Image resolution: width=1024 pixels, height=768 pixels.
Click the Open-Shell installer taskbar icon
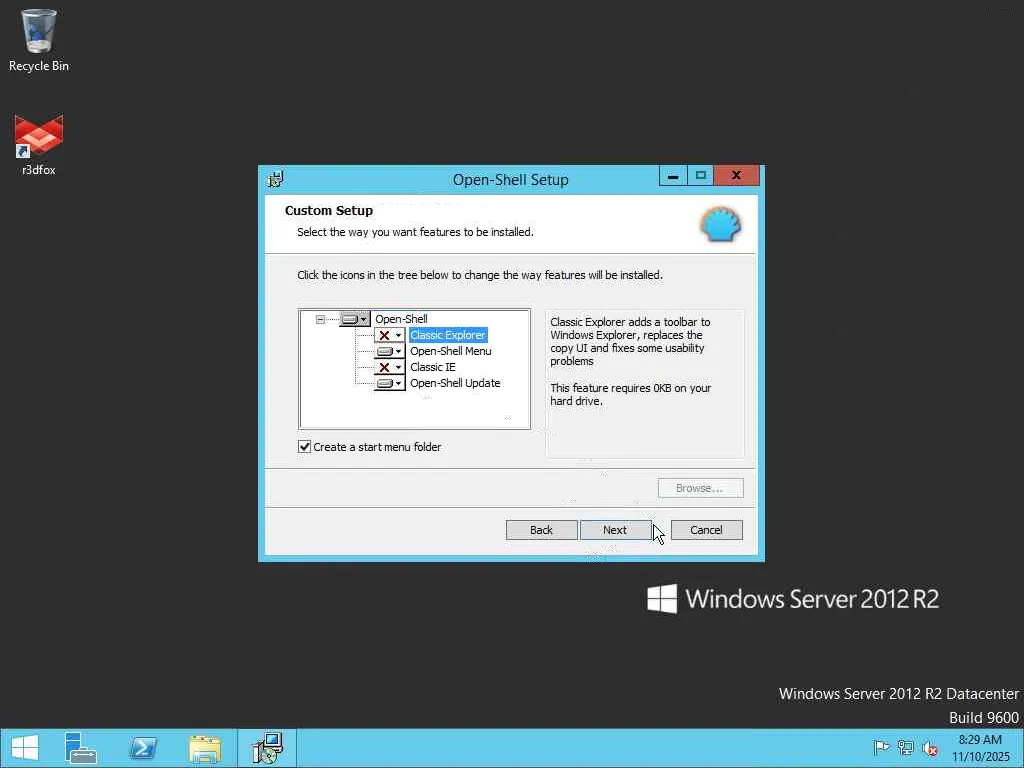tap(267, 748)
